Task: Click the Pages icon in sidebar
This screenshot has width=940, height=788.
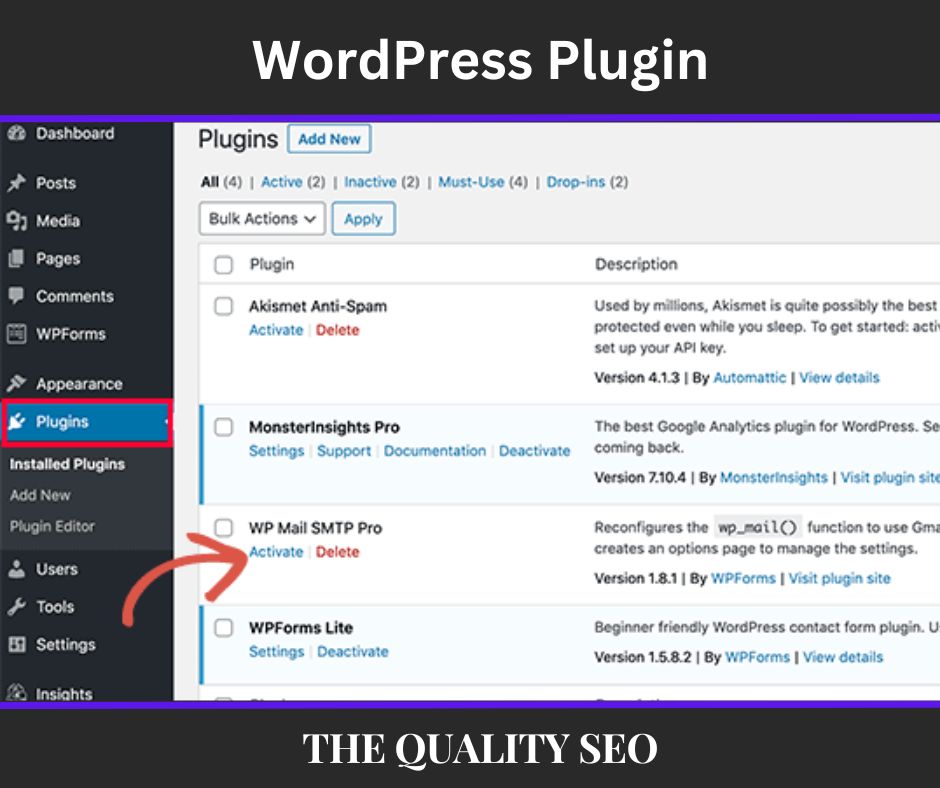Action: coord(16,259)
